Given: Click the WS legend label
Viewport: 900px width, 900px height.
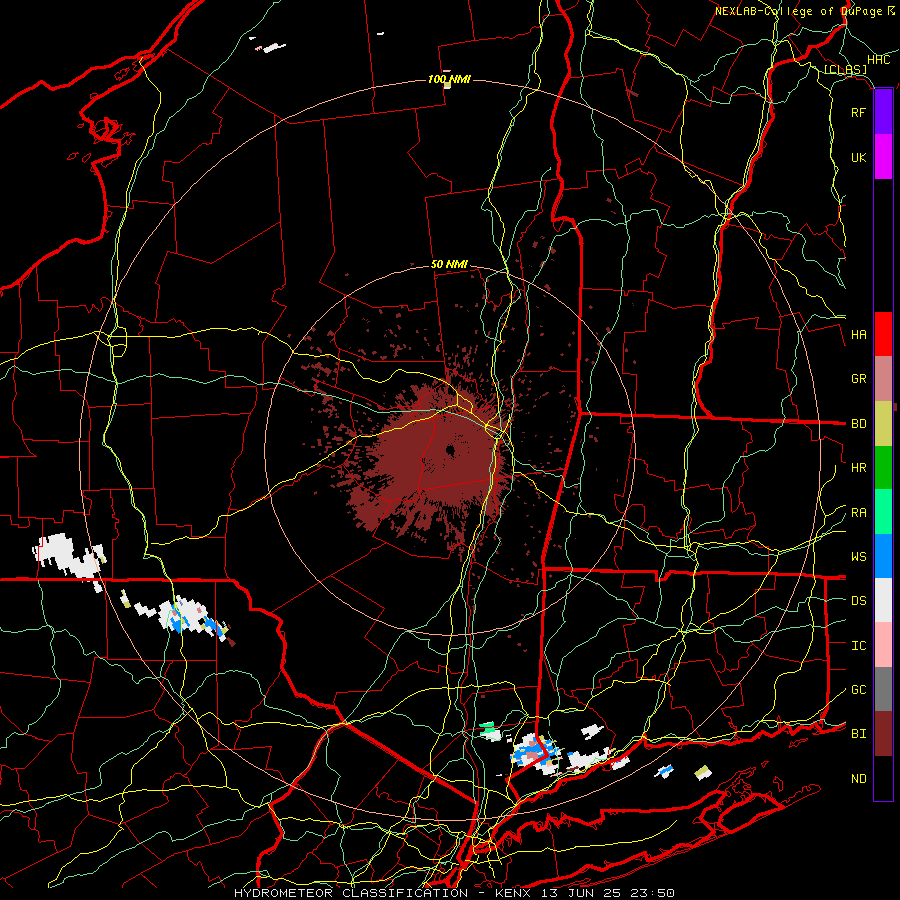Looking at the screenshot, I should click(x=858, y=557).
